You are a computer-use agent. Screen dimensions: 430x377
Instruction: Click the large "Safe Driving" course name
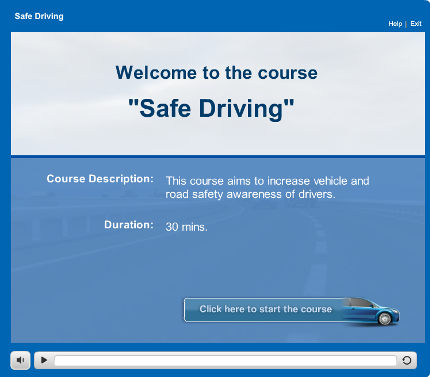(211, 108)
